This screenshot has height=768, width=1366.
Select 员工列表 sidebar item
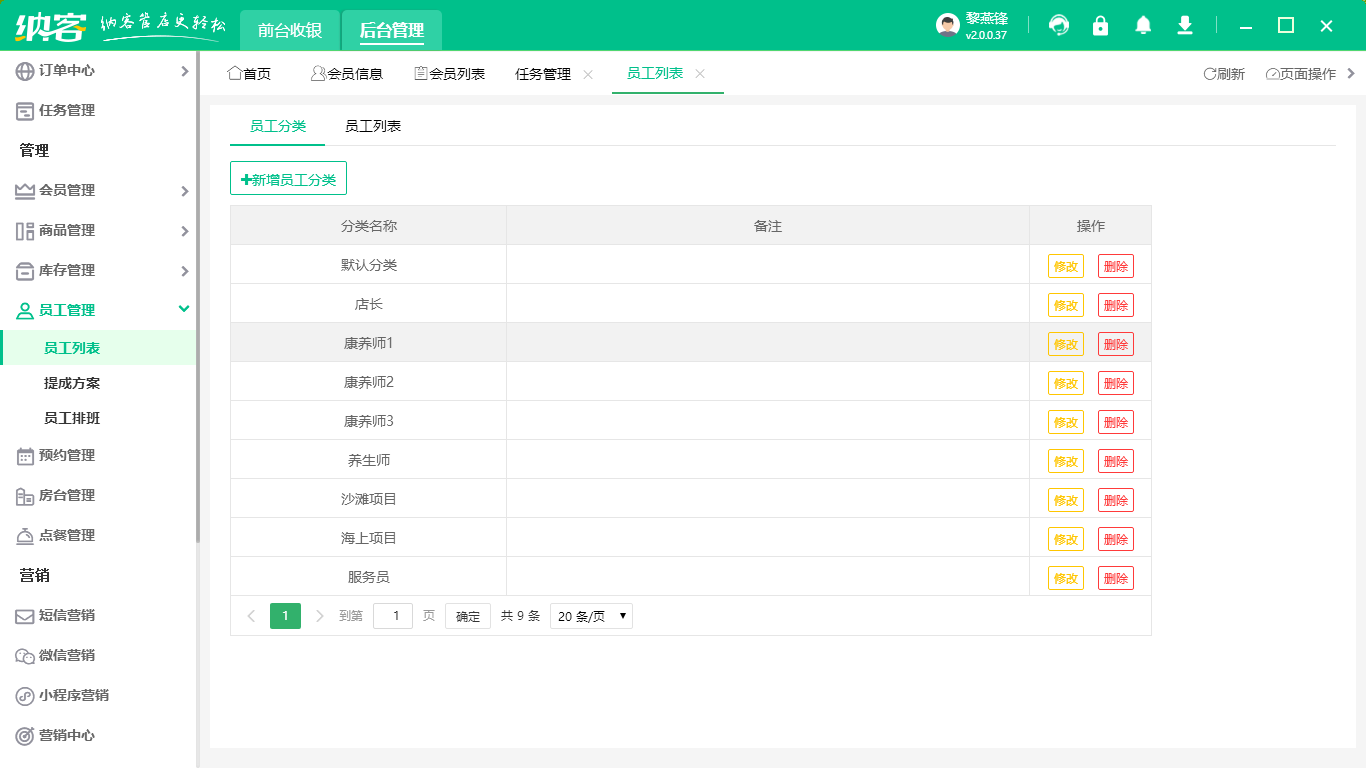tap(98, 348)
